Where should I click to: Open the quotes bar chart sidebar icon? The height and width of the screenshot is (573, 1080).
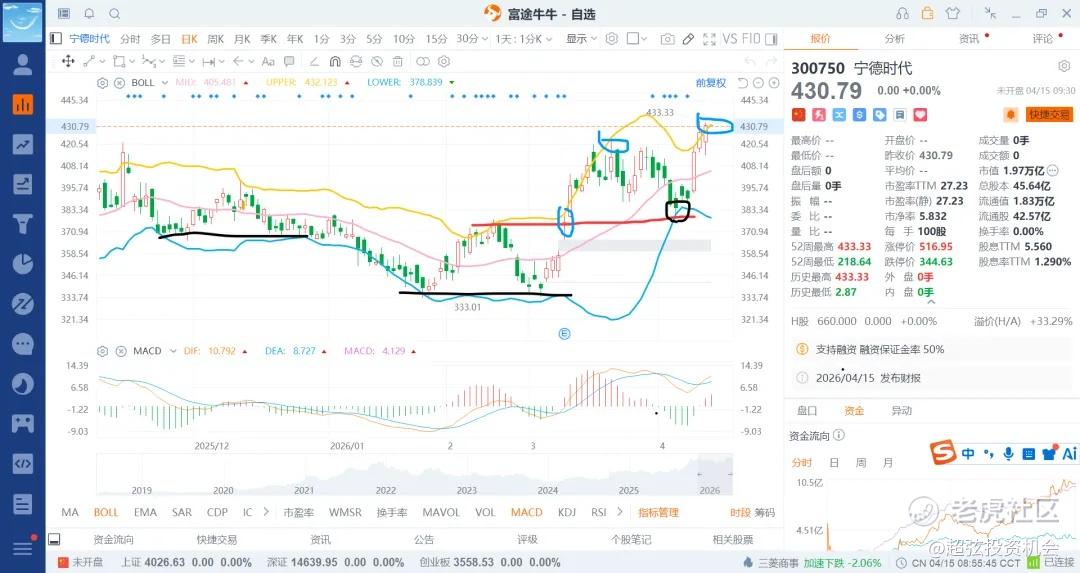(23, 104)
